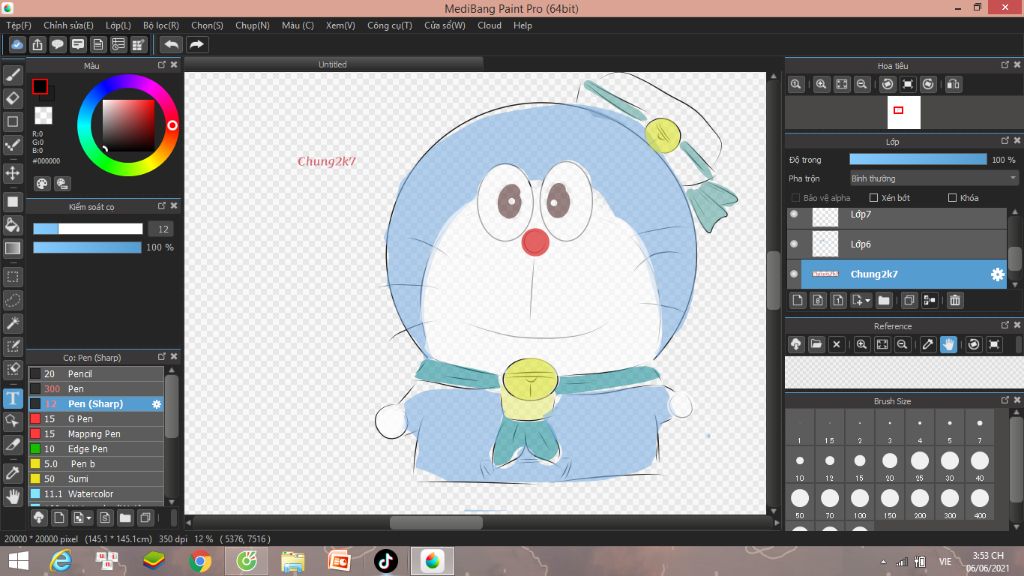Choose brush size preset 100

tap(859, 502)
